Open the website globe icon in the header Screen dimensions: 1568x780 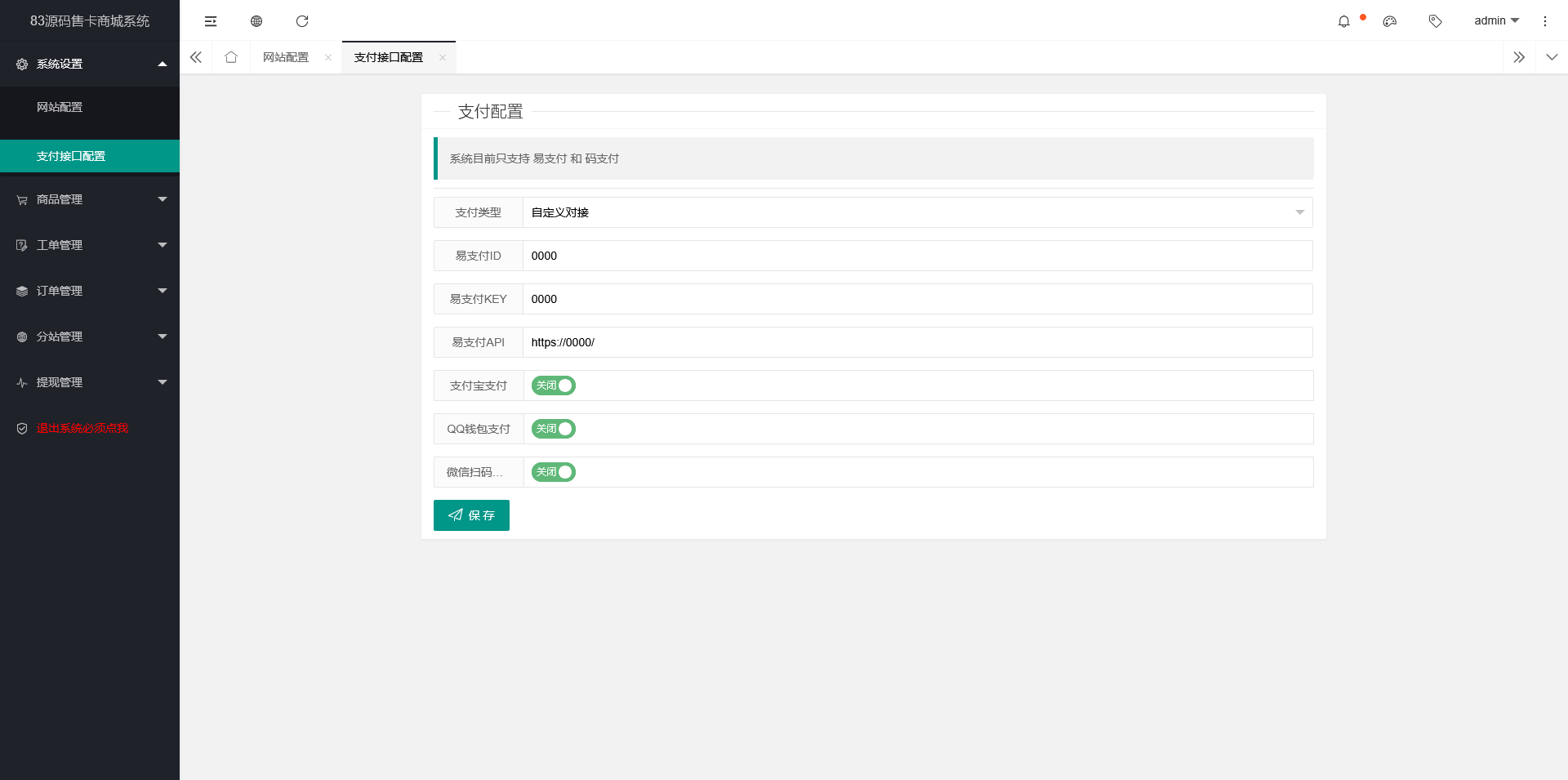[256, 21]
